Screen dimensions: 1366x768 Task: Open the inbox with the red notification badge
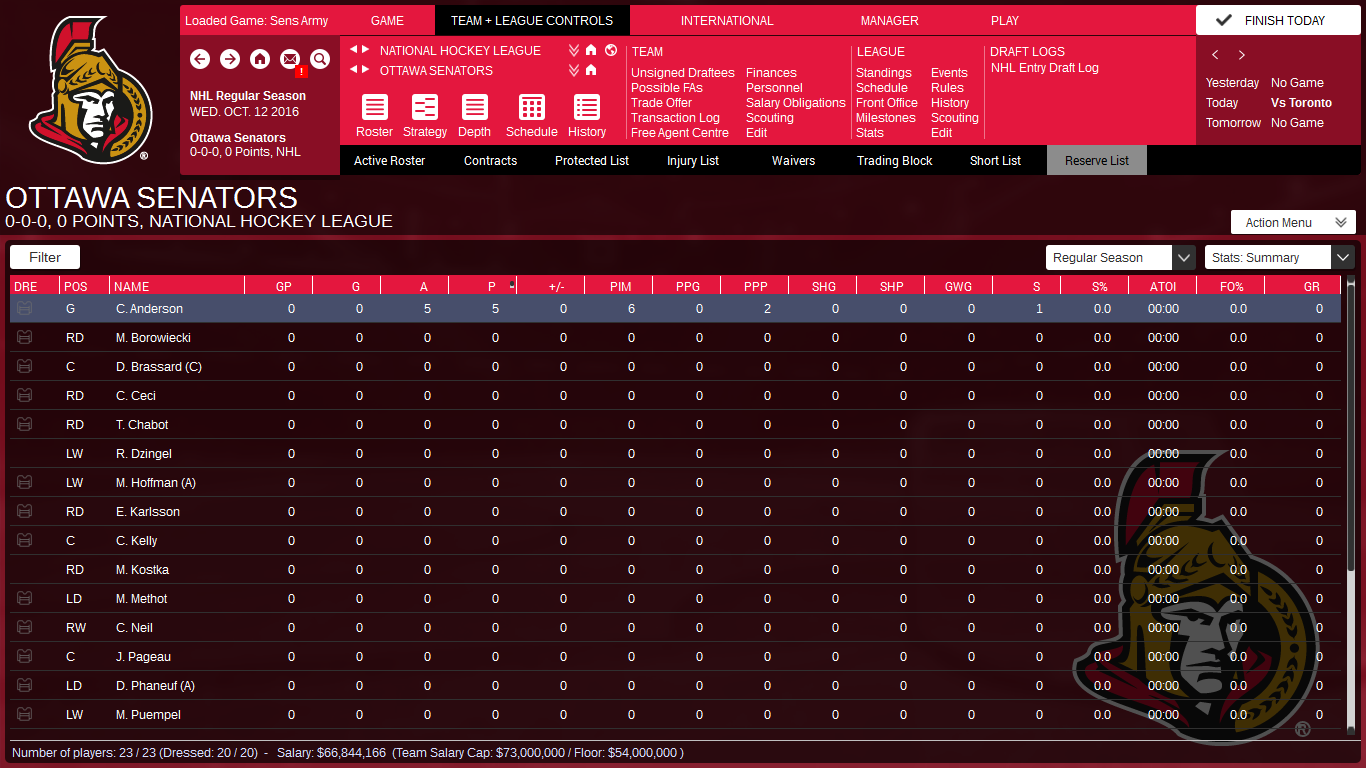pos(290,59)
